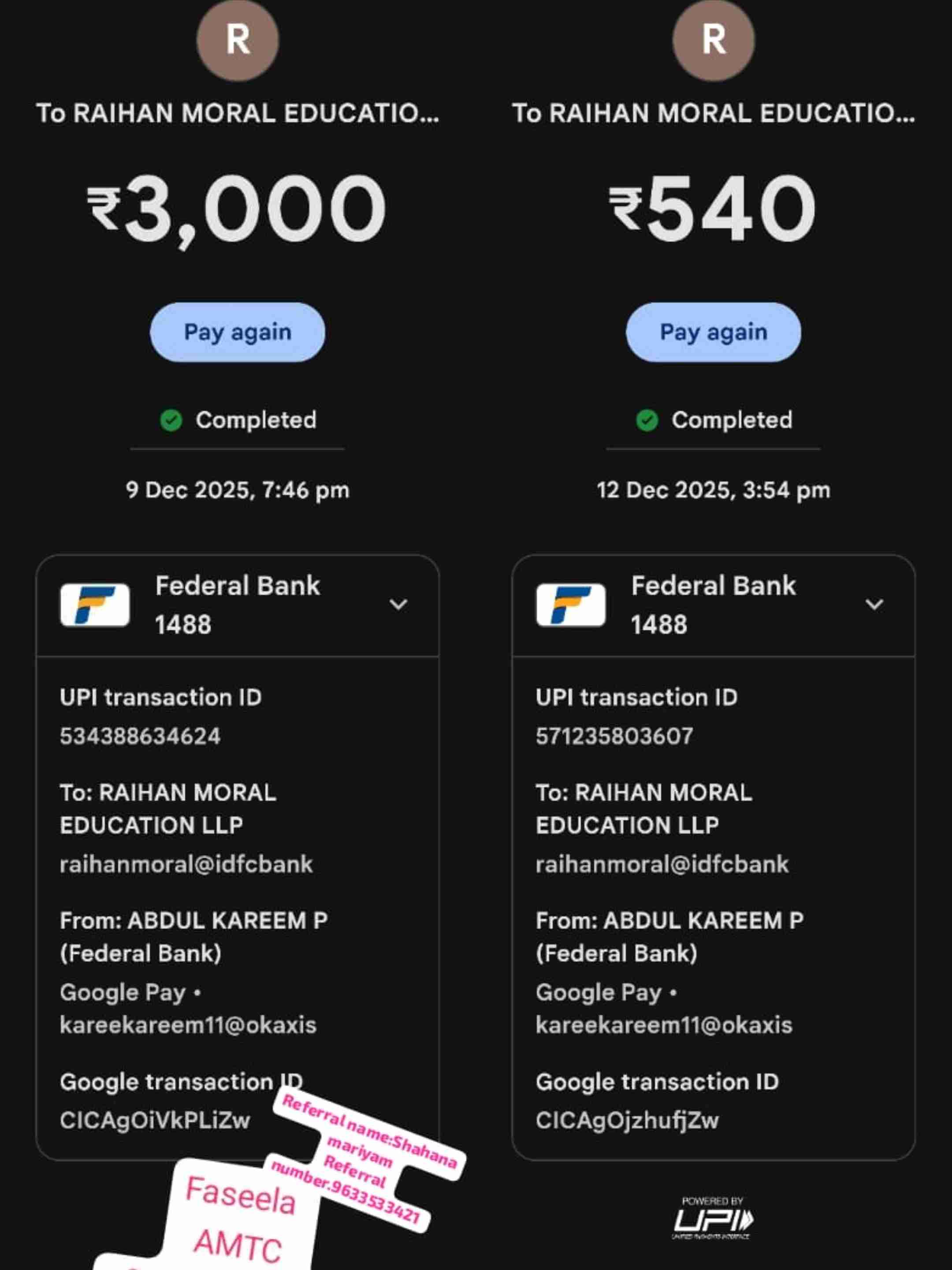This screenshot has width=952, height=1270.
Task: Tap the R avatar on the ₹3,000 payment
Action: [x=238, y=39]
